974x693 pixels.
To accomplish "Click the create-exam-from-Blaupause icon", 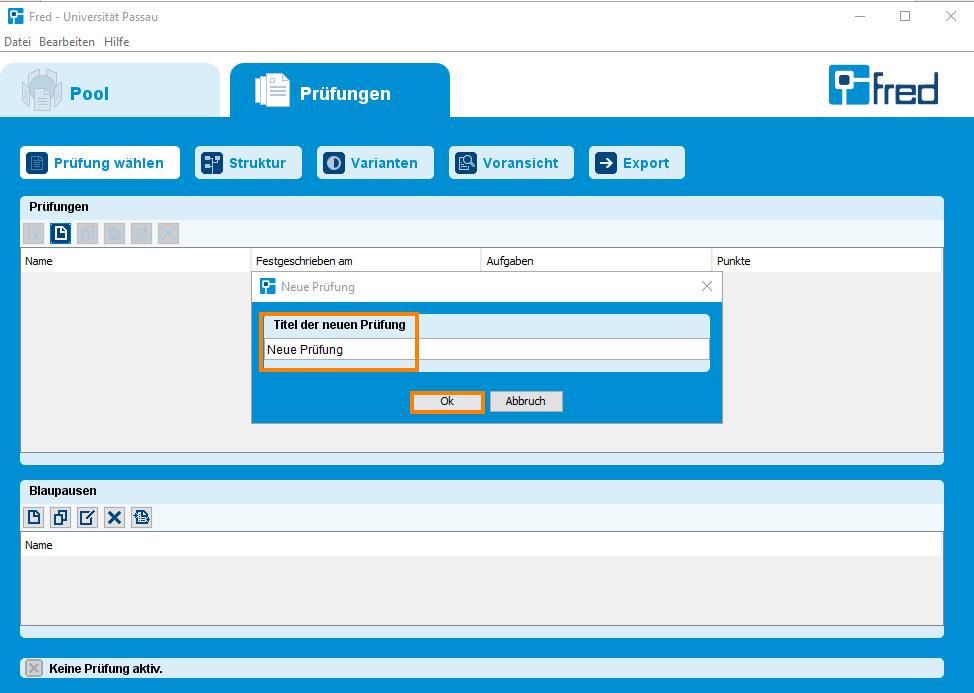I will (x=141, y=517).
